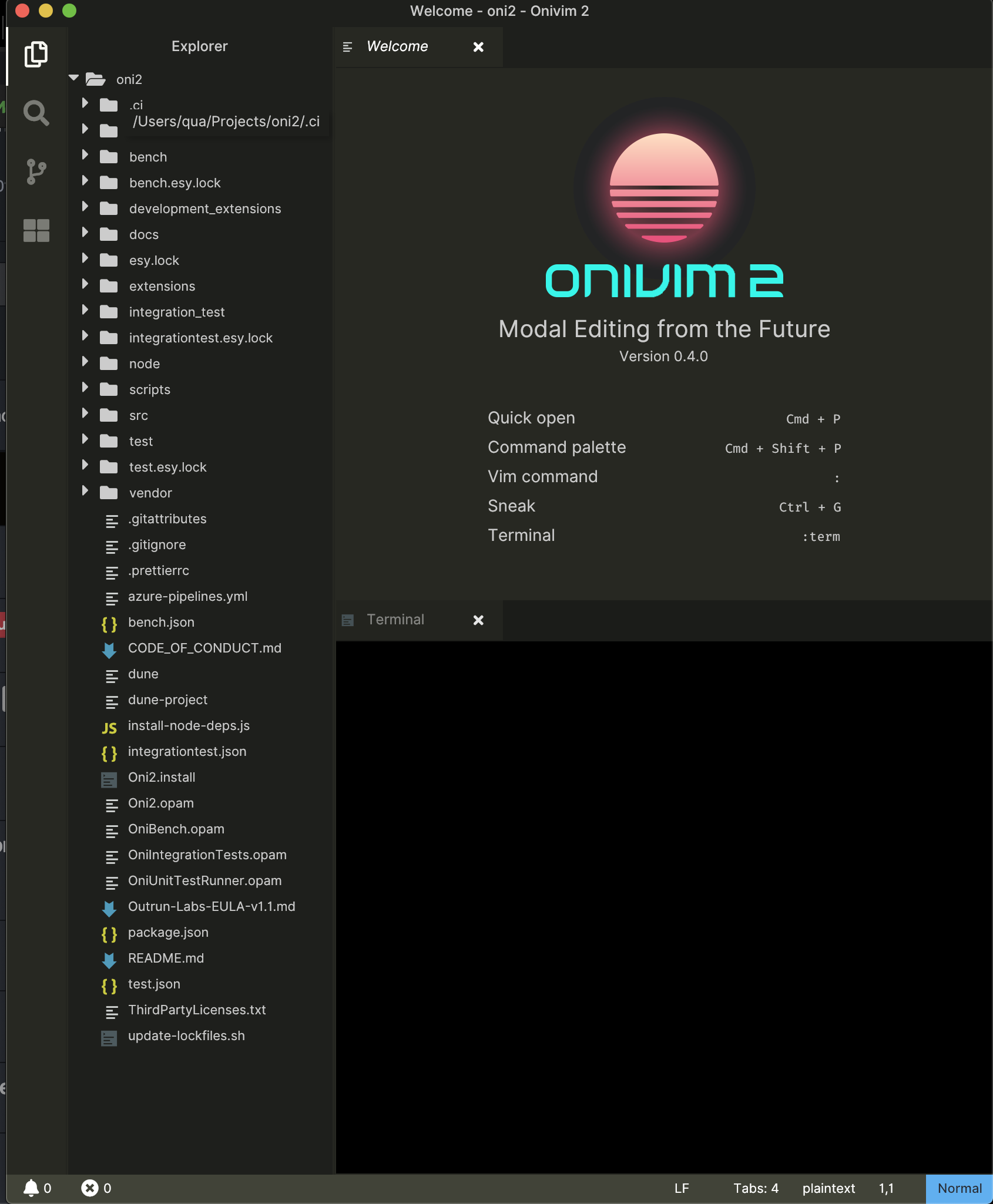Click the notifications bell in status bar
993x1204 pixels.
32,1188
